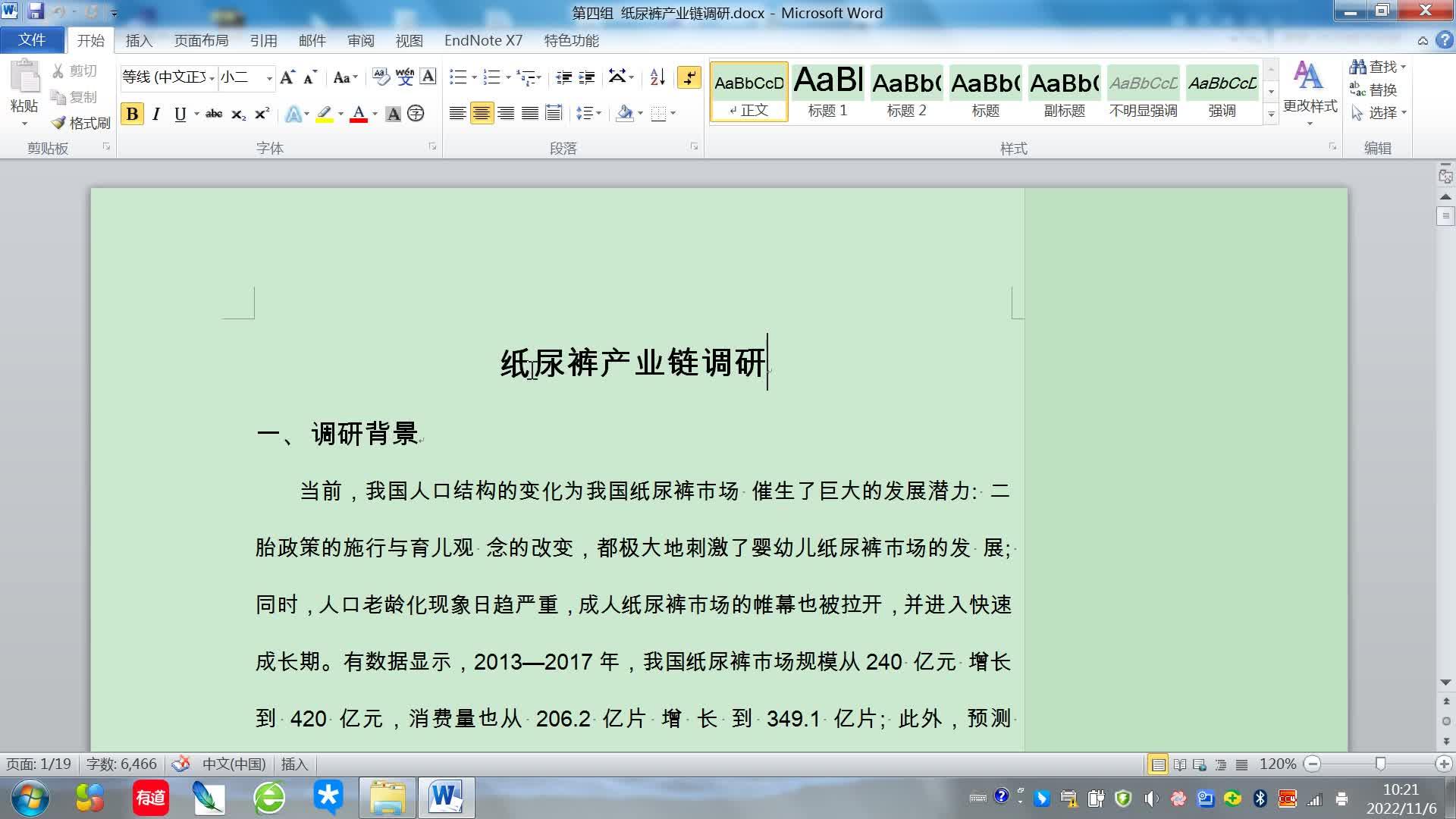Switch to the 页面布局 tab
The image size is (1456, 819).
pos(201,41)
